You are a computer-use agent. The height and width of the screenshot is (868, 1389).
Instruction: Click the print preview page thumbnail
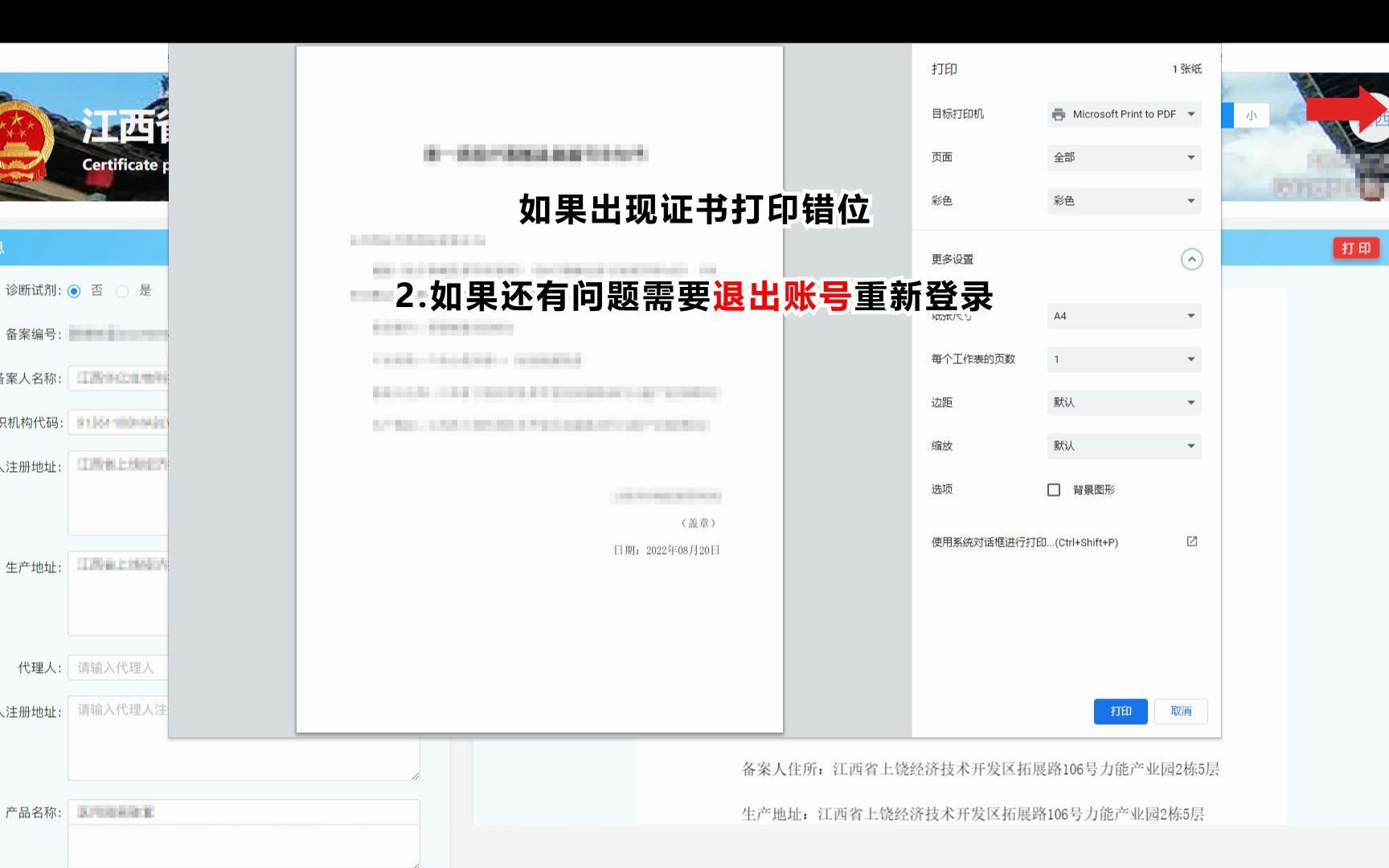tap(539, 389)
